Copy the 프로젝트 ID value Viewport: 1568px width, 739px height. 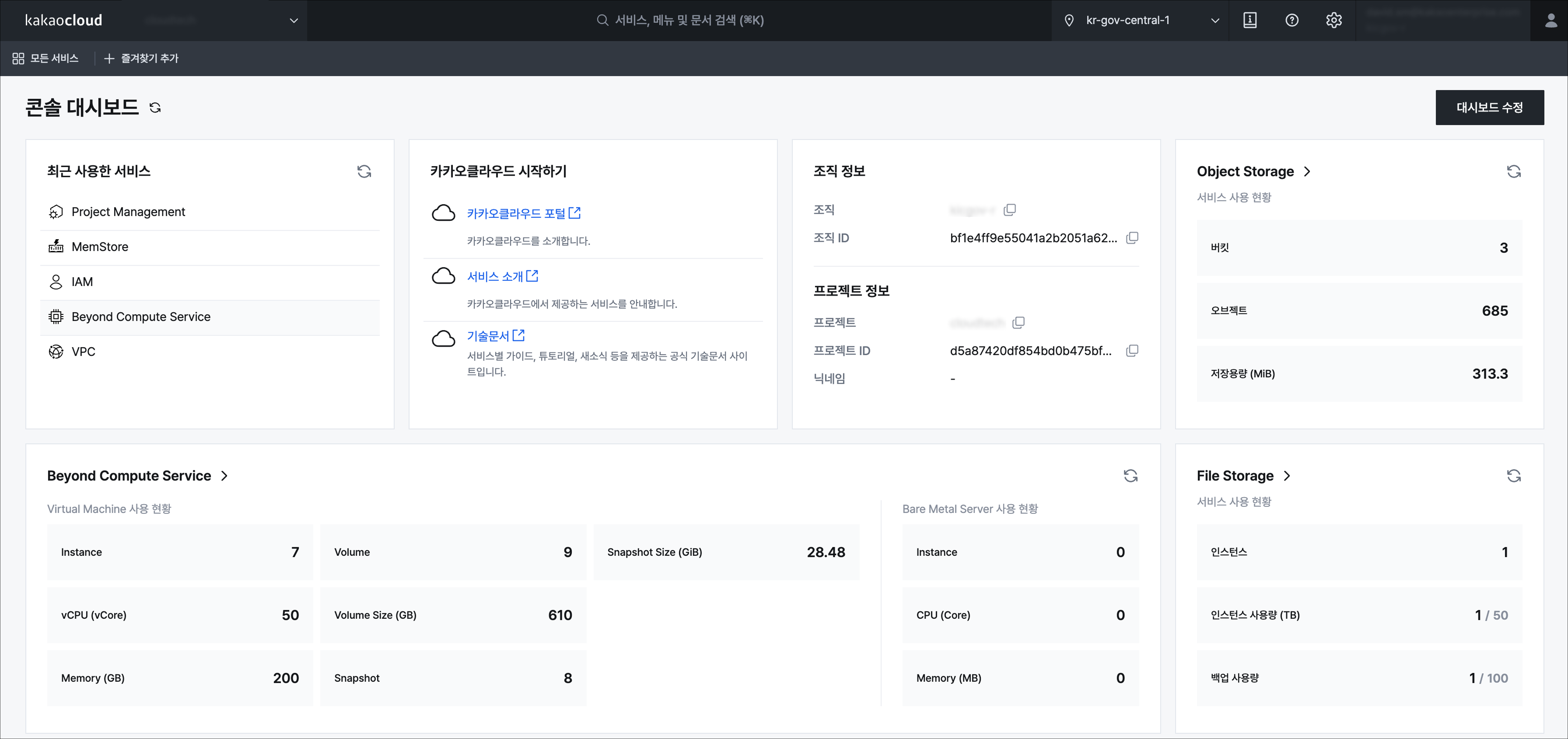[x=1132, y=350]
